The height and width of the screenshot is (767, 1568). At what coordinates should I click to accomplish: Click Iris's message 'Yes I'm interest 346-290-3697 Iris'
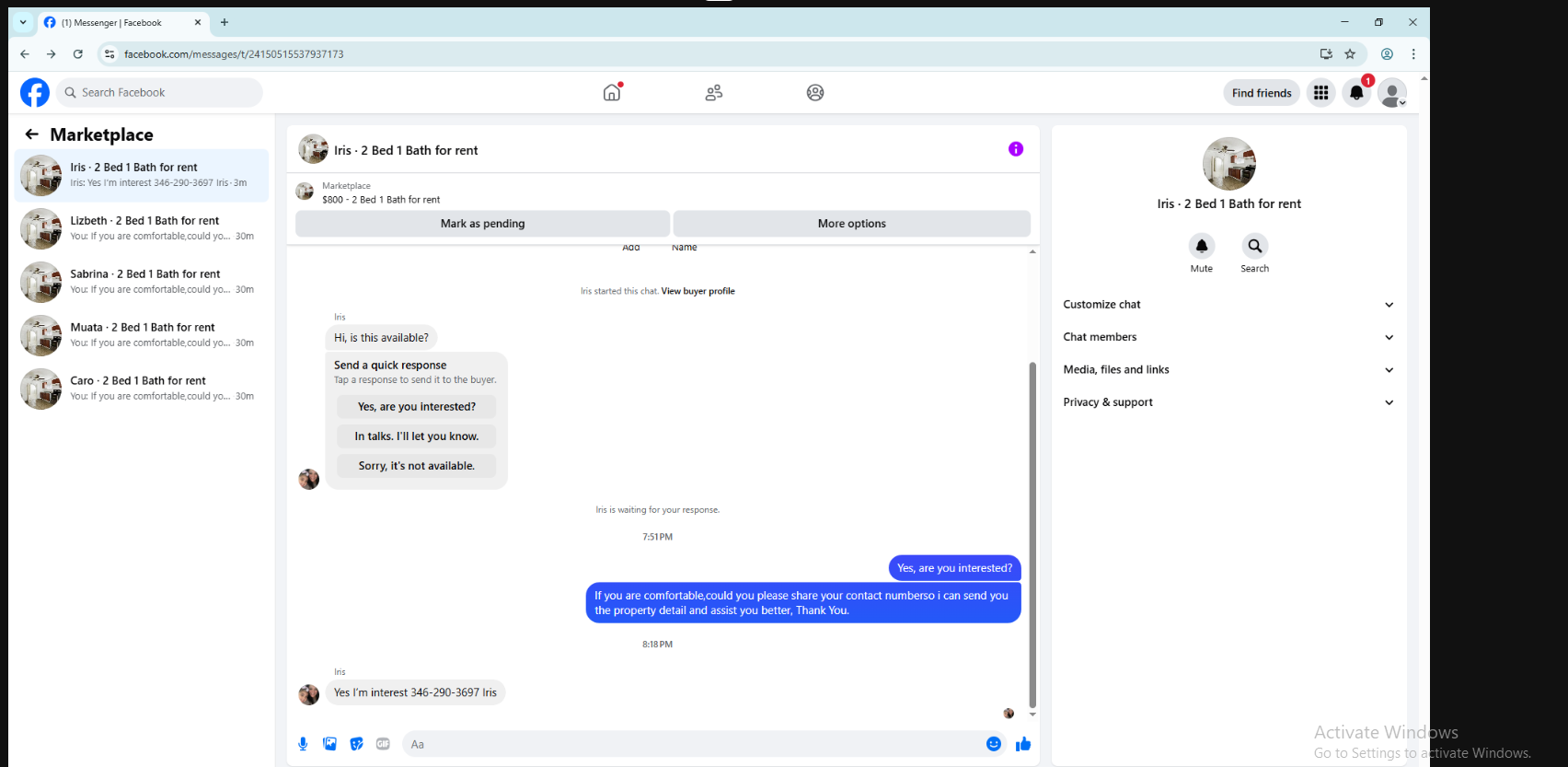(x=415, y=692)
